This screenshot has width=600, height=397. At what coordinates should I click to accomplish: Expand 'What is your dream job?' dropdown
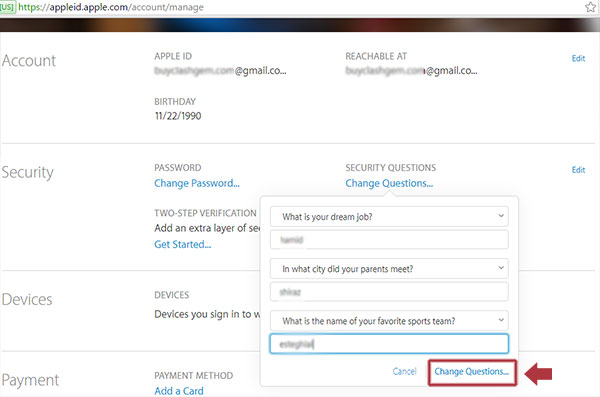(x=389, y=216)
